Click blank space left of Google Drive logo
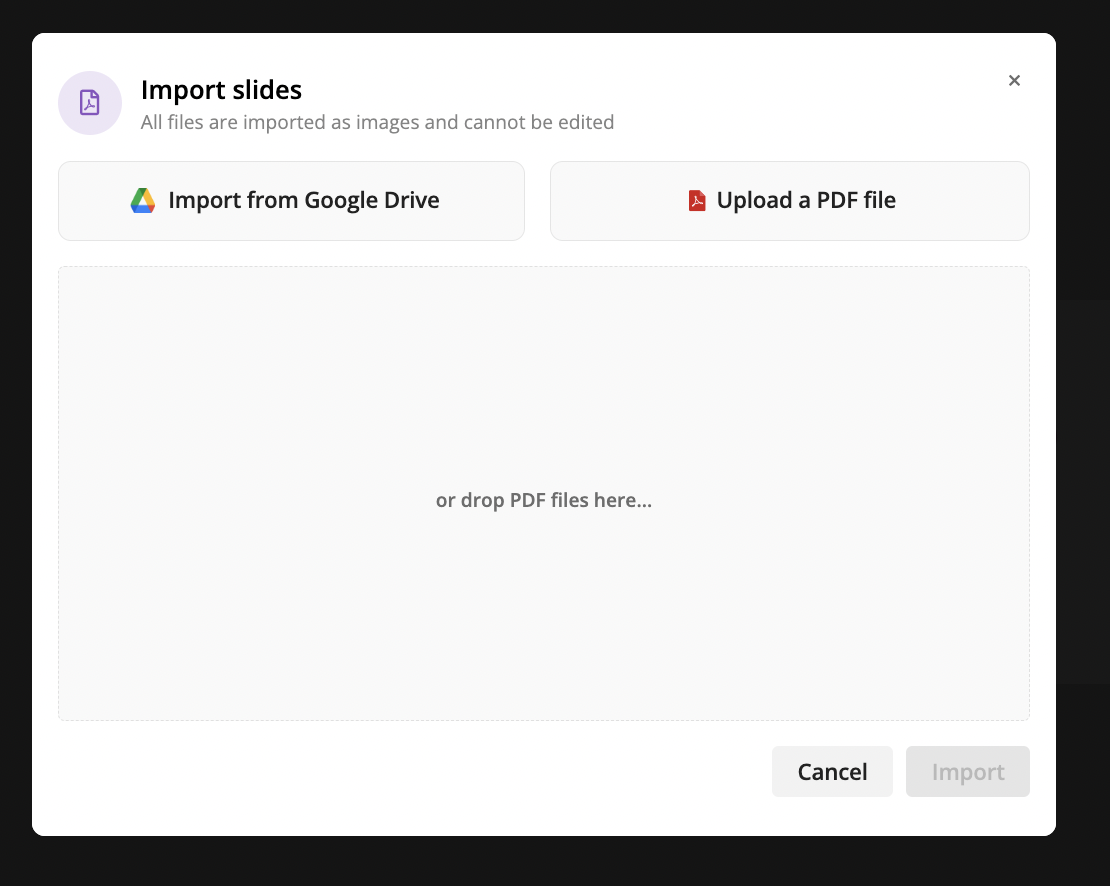This screenshot has width=1110, height=886. tap(92, 201)
